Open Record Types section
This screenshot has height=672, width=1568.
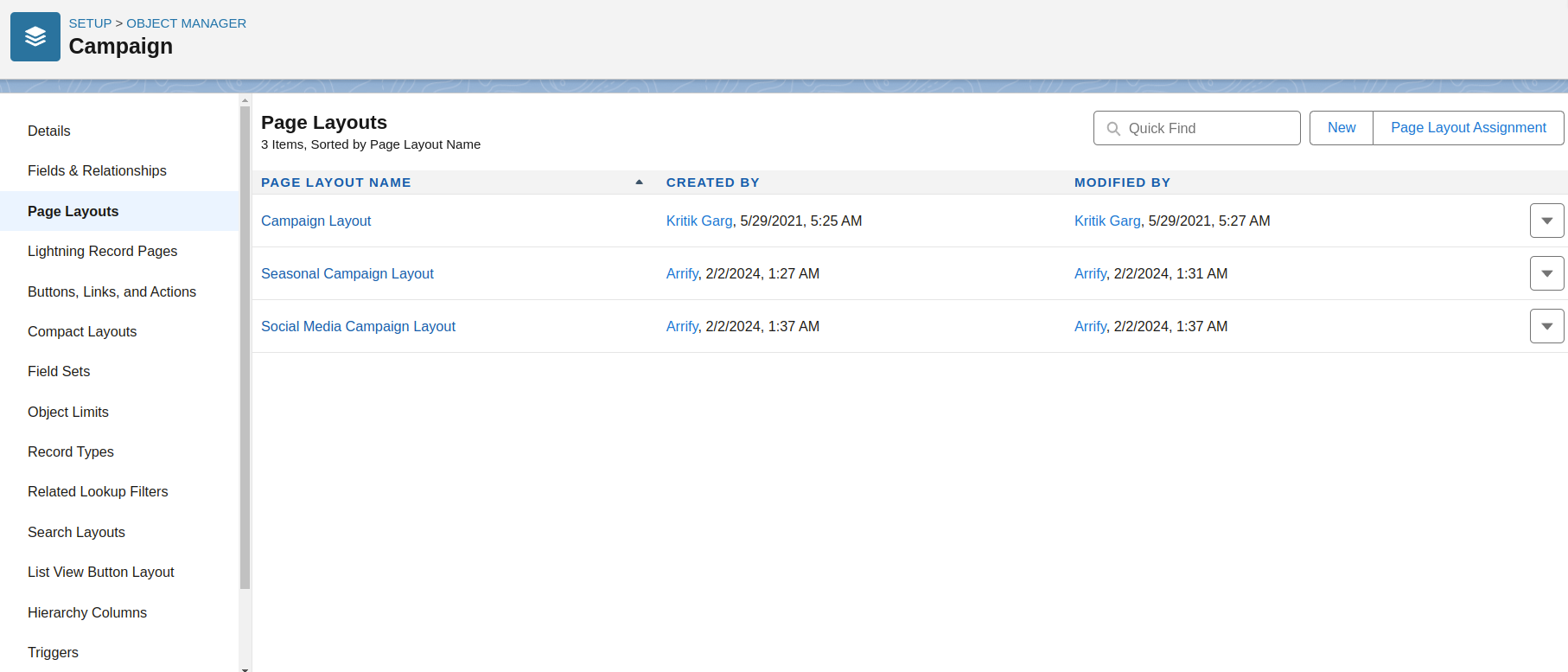pos(71,451)
